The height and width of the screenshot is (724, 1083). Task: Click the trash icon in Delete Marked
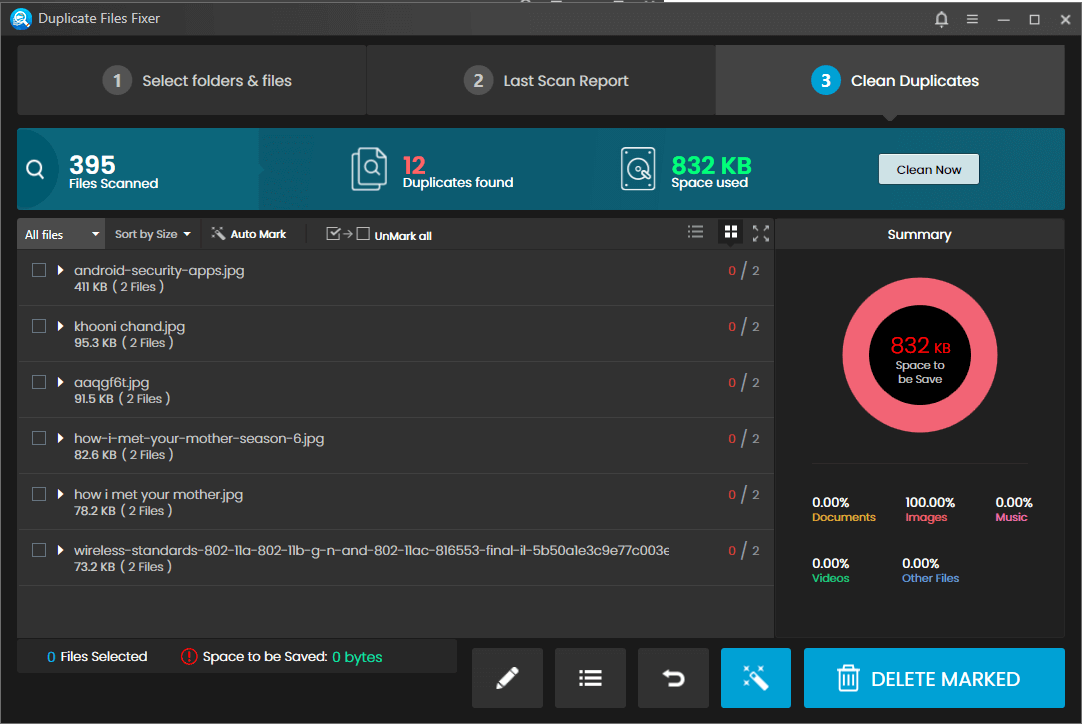pos(848,678)
